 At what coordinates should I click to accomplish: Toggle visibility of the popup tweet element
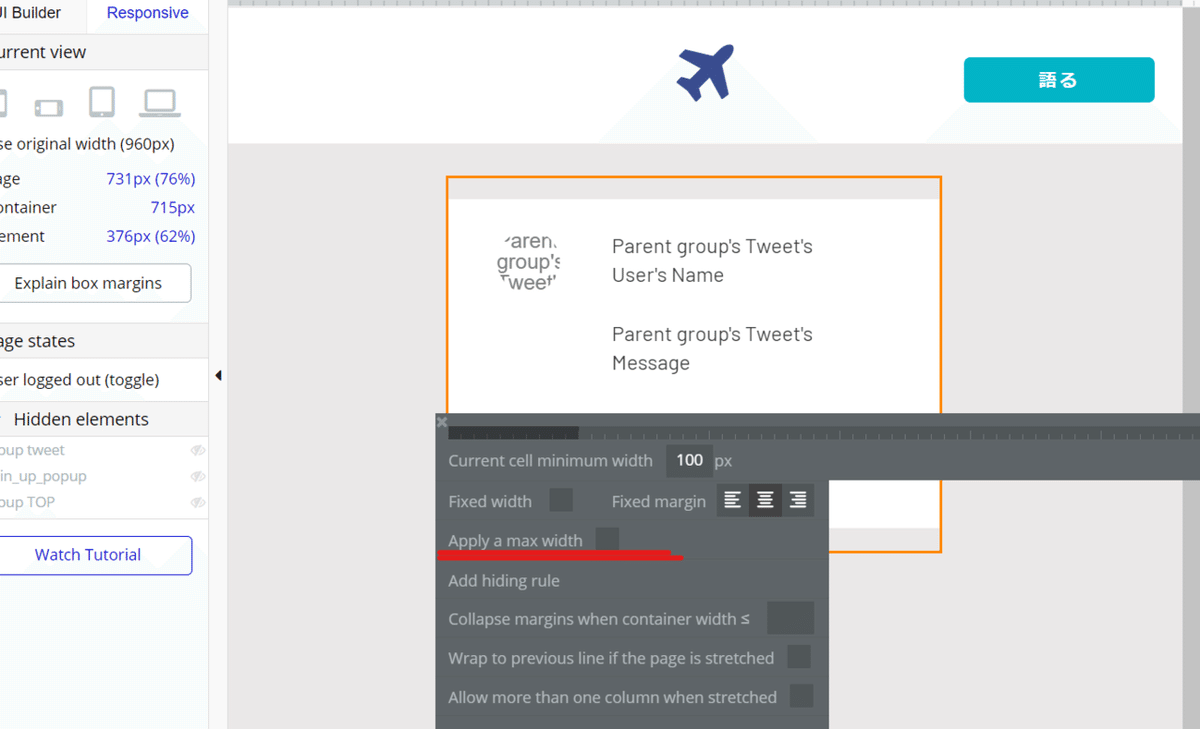[198, 450]
